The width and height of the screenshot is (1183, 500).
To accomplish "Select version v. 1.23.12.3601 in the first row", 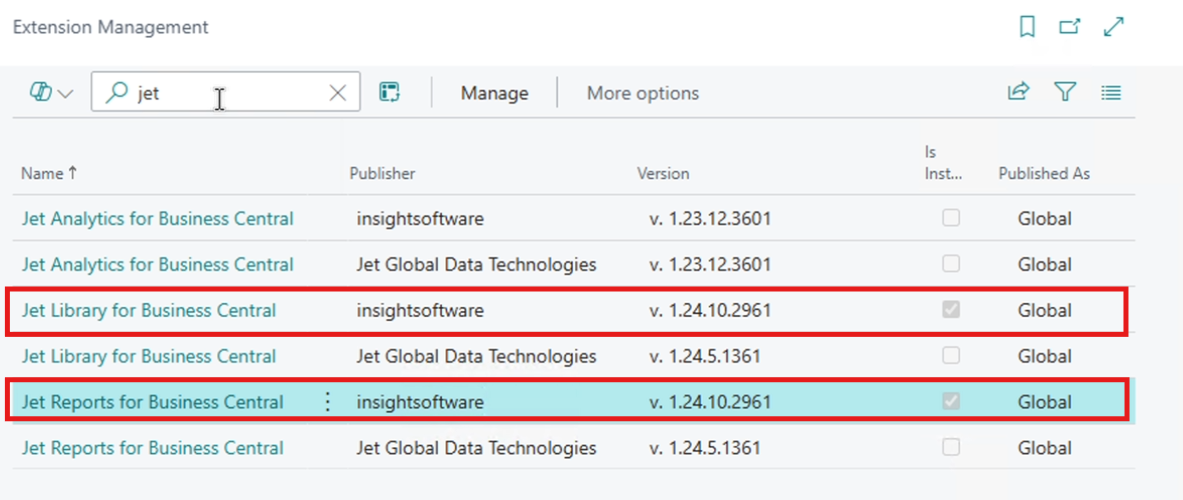I will point(710,219).
